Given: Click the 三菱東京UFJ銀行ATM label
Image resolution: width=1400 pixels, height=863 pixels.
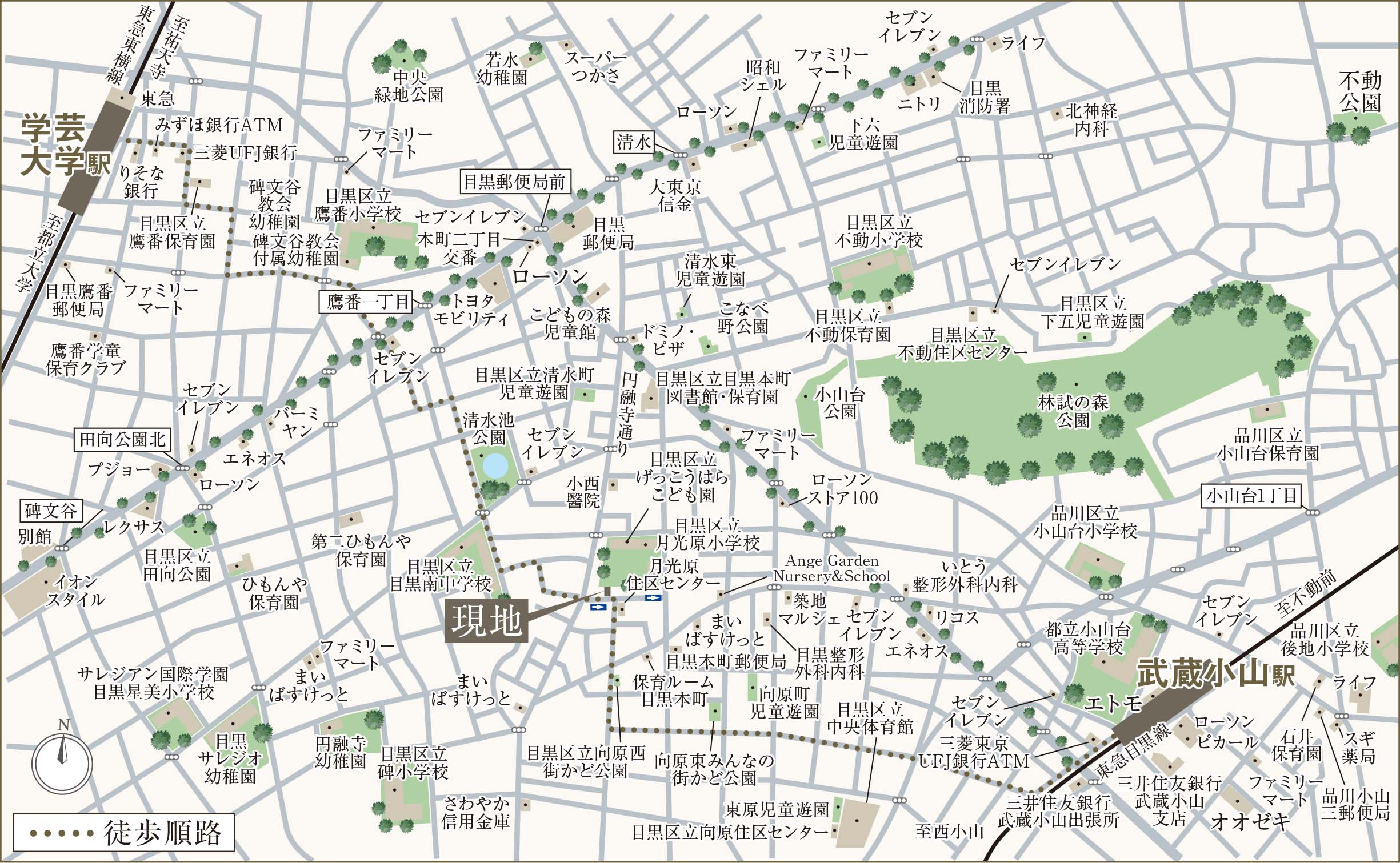Looking at the screenshot, I should pyautogui.click(x=974, y=752).
